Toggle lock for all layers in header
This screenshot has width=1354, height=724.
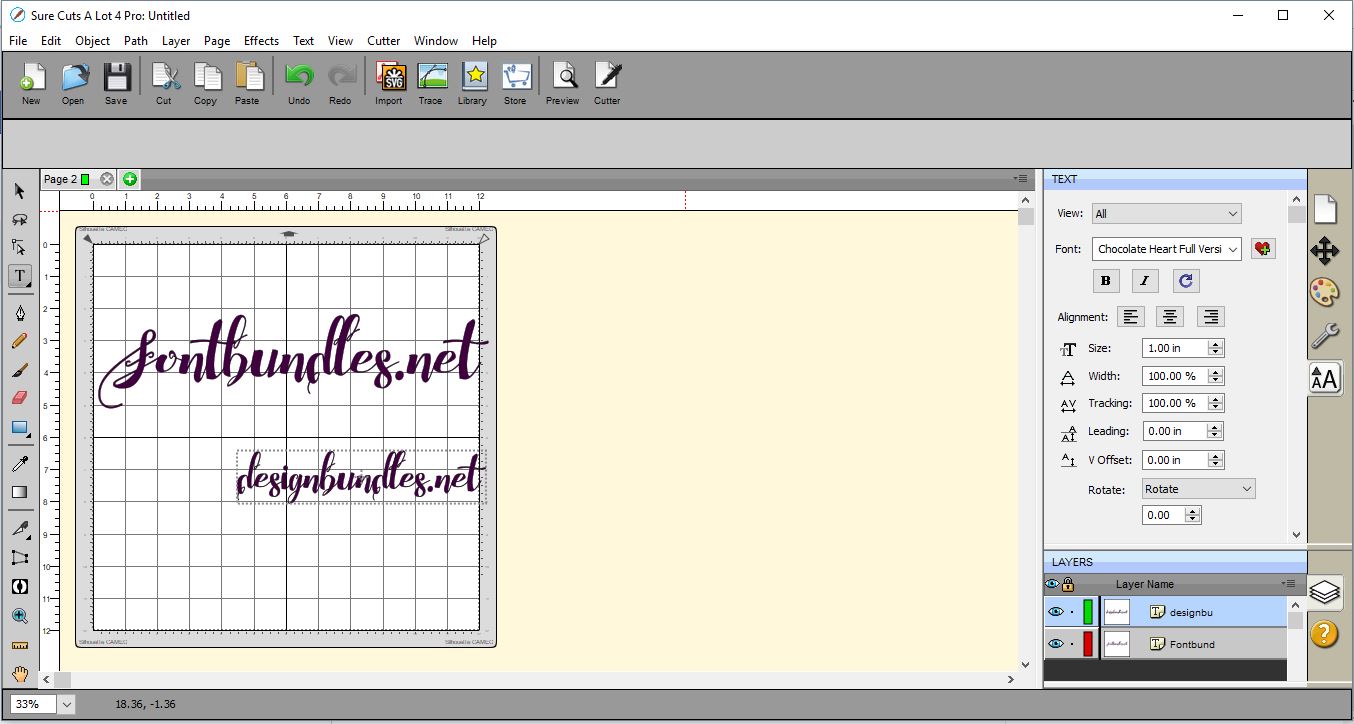pos(1068,584)
